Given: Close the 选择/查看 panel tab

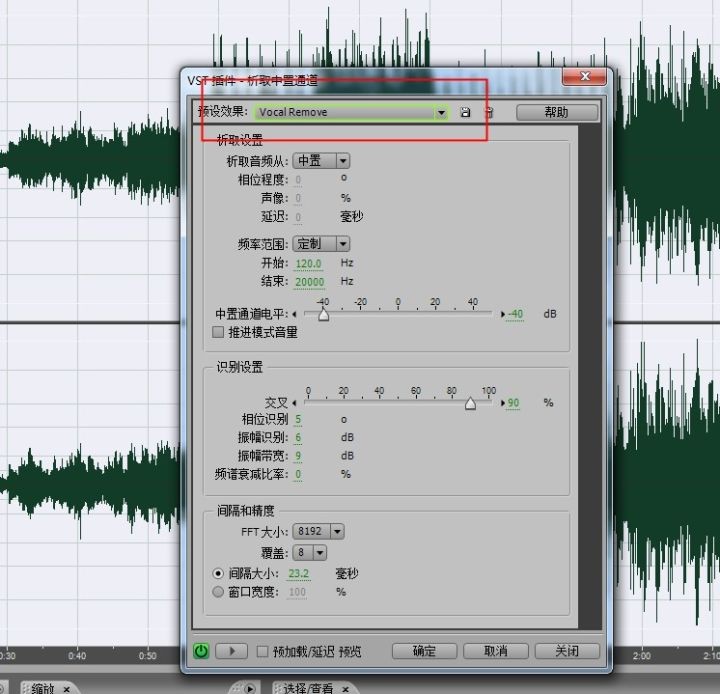Looking at the screenshot, I should pos(347,689).
